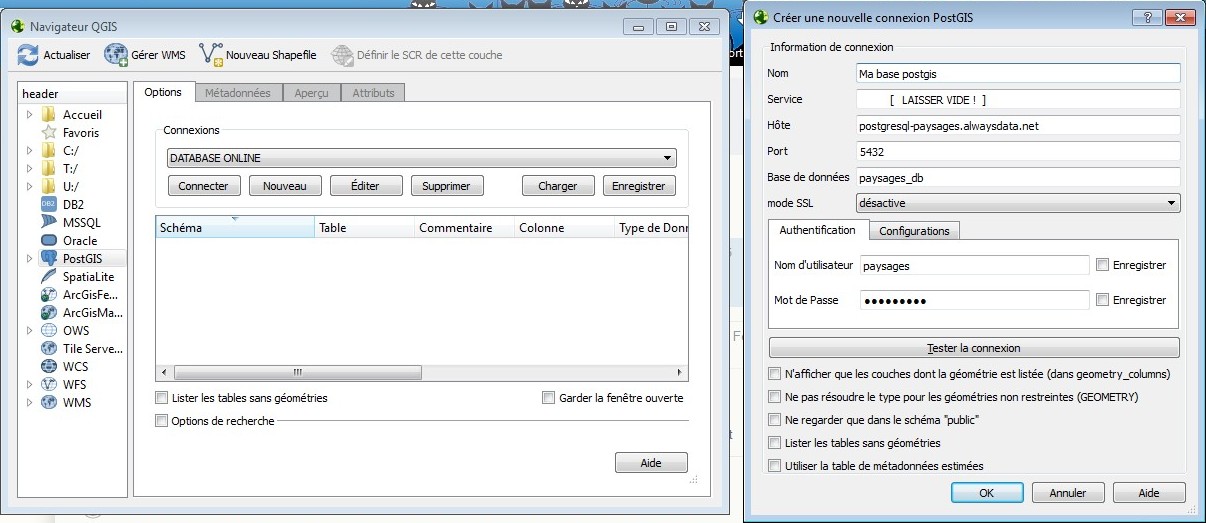Click the Mot de Passe field
1206x523 pixels.
[974, 300]
